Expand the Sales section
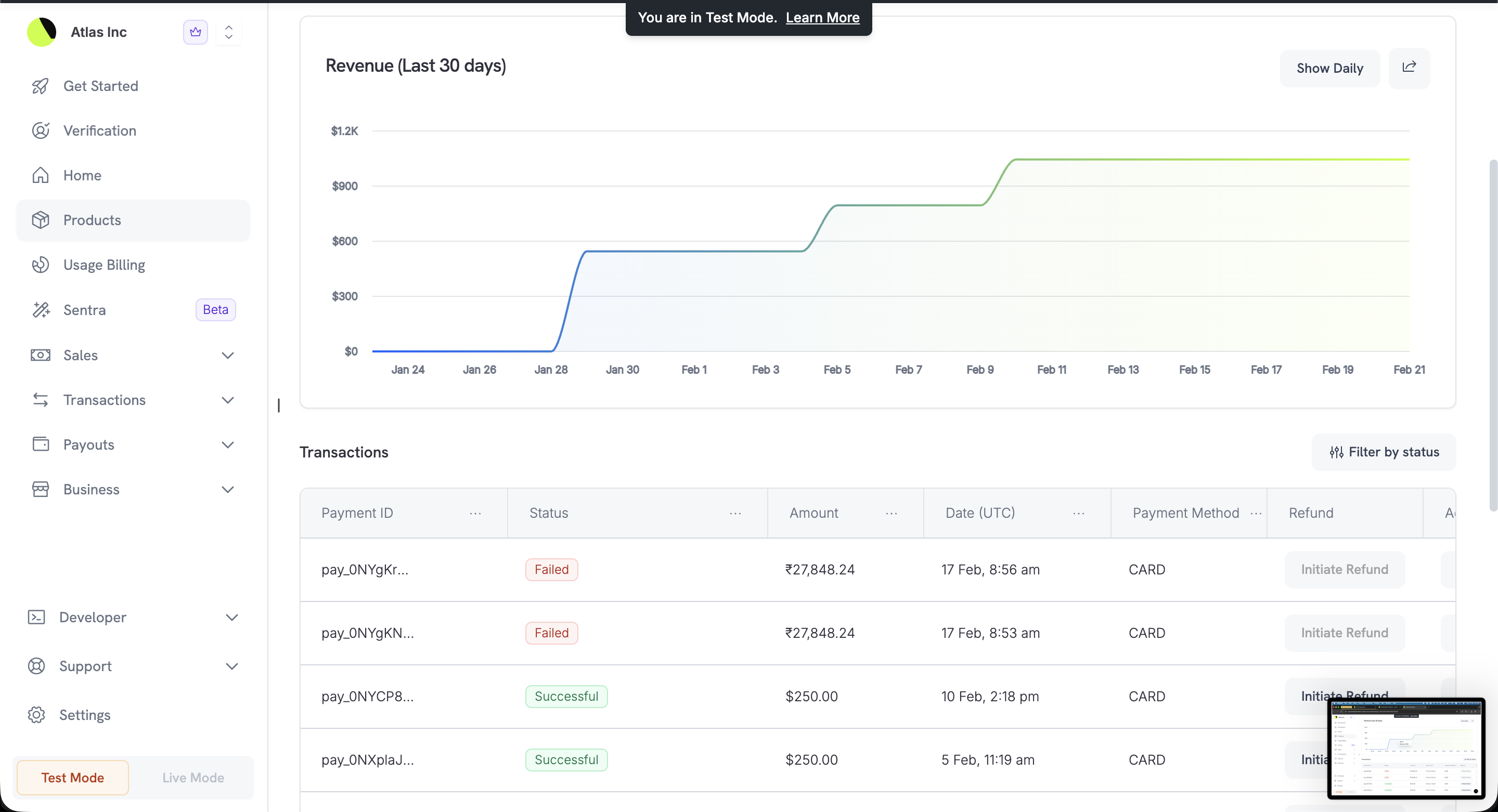This screenshot has height=812, width=1498. pyautogui.click(x=228, y=355)
